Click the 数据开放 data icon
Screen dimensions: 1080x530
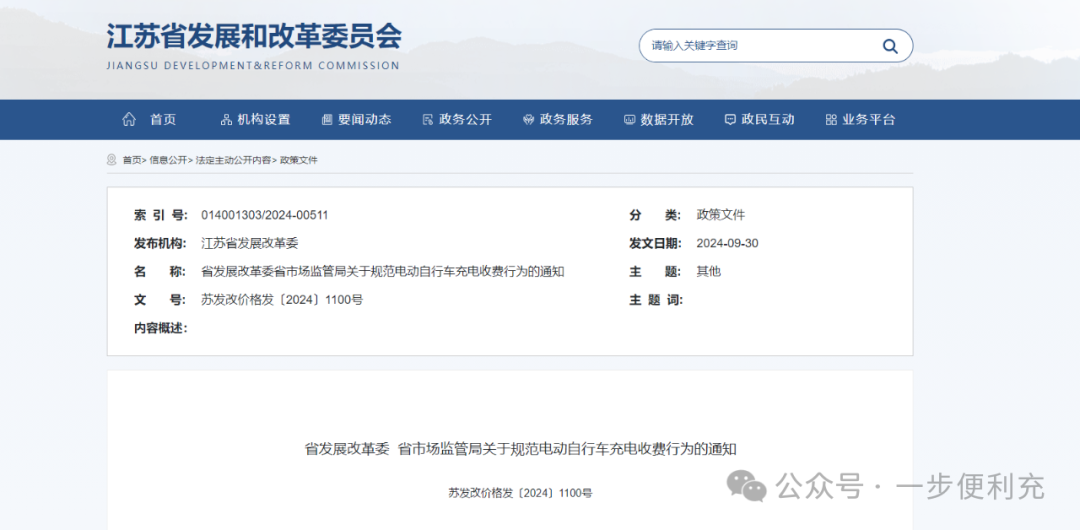(630, 120)
